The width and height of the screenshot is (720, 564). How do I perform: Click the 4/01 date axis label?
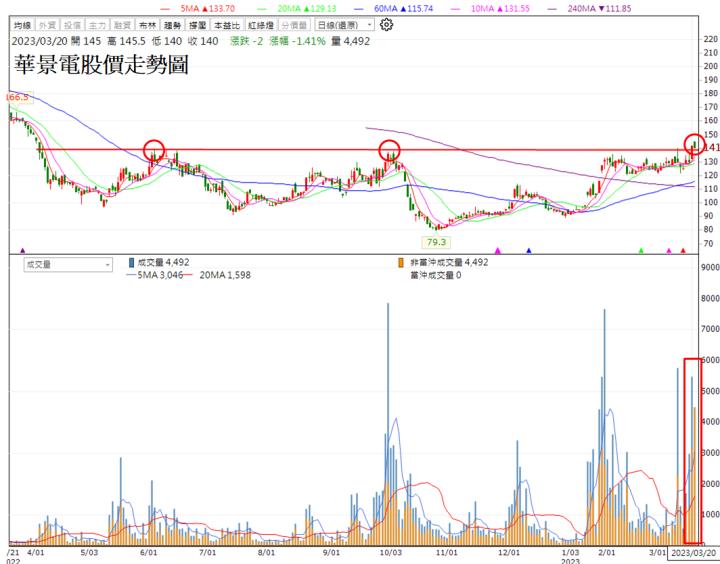[x=36, y=552]
